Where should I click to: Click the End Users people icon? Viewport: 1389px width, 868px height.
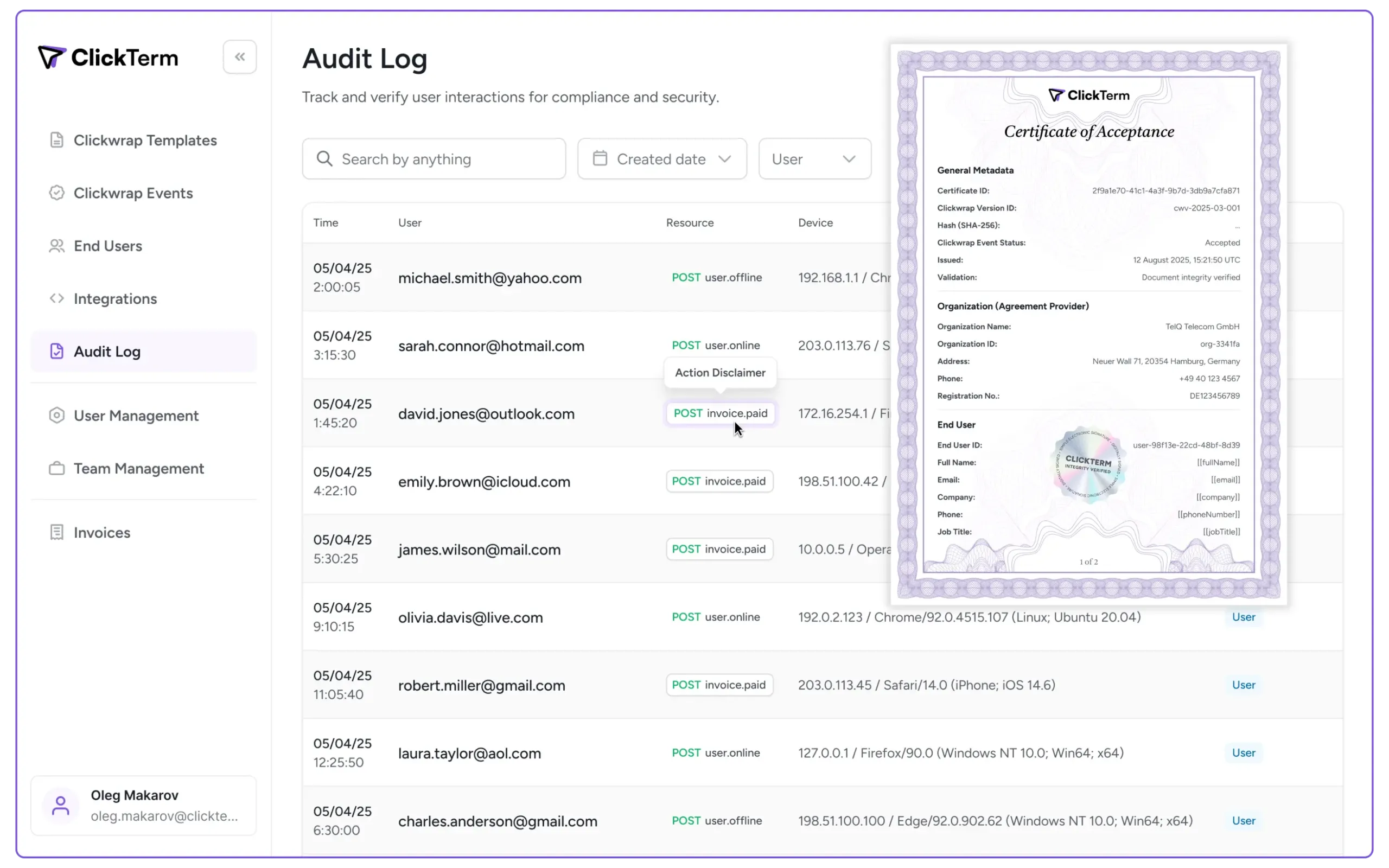pos(56,246)
